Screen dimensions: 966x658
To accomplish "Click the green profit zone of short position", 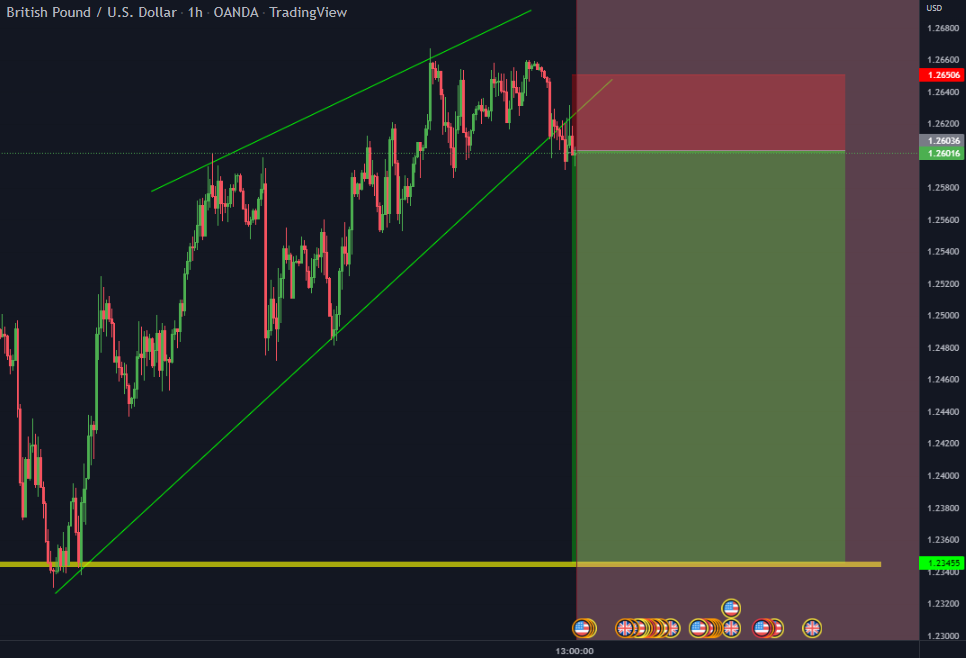I will click(x=710, y=356).
